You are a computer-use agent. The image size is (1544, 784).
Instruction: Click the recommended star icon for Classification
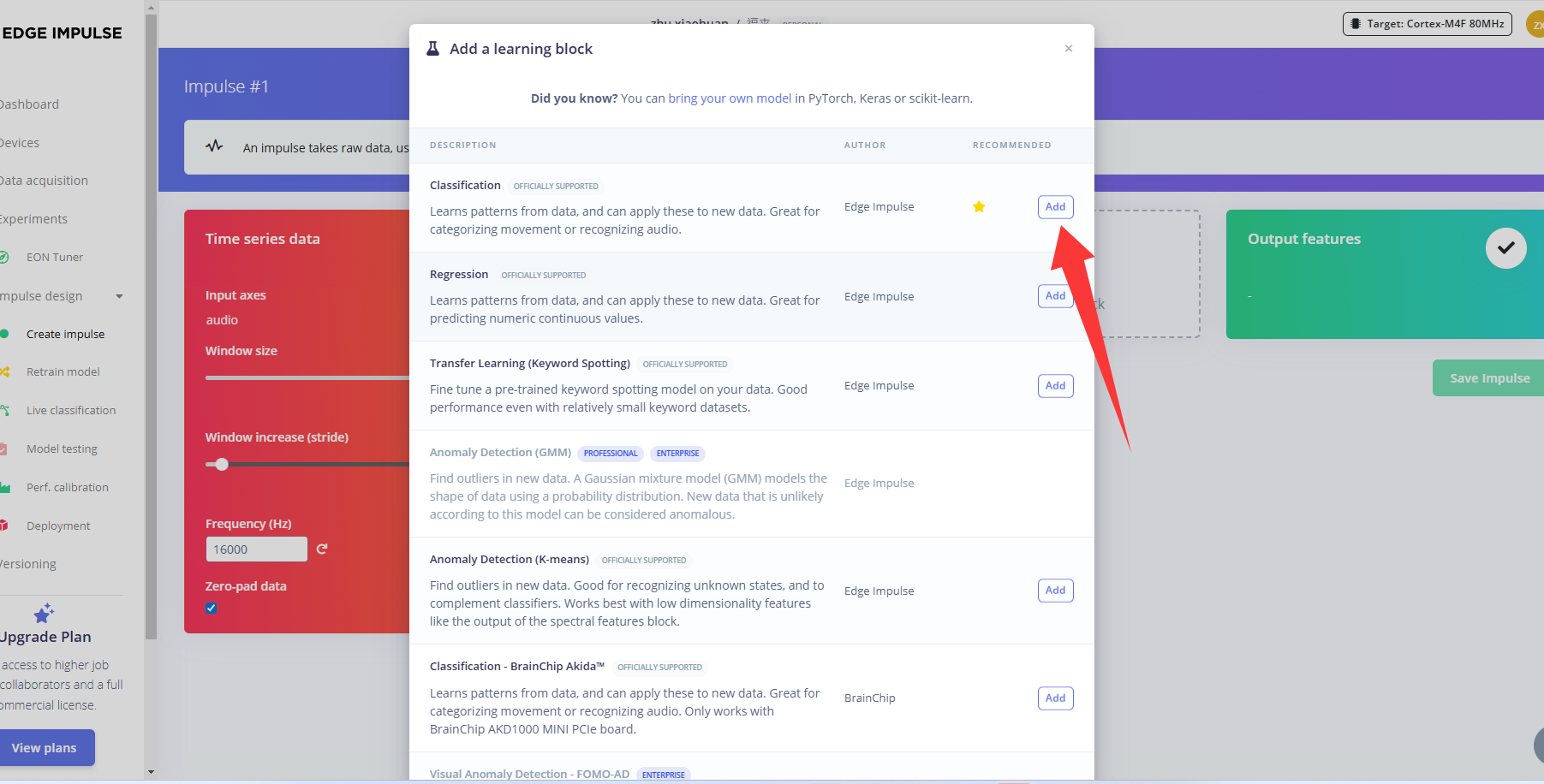(x=979, y=207)
